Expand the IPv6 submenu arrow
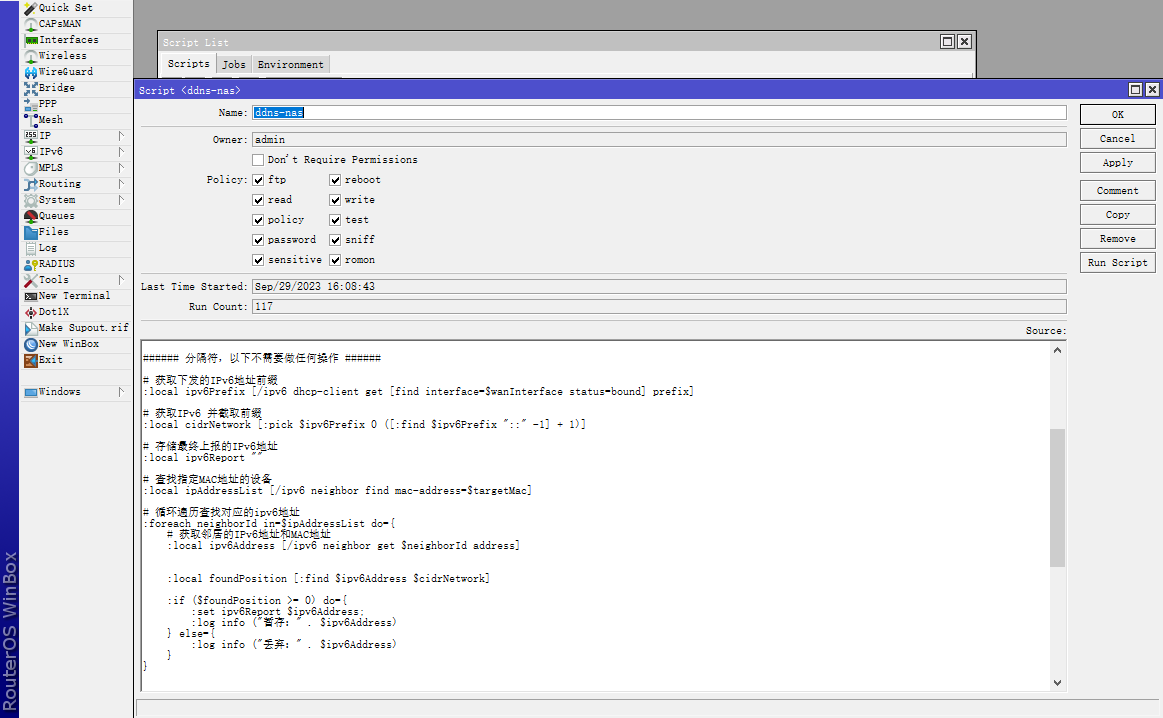Image resolution: width=1163 pixels, height=718 pixels. click(x=121, y=151)
